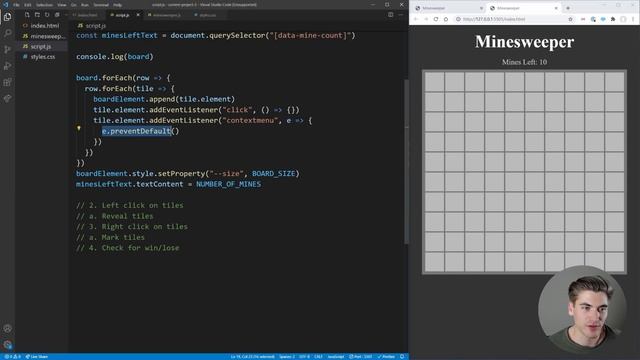Open the editor More Actions menu
Screen dimensions: 640x360
[x=401, y=15]
